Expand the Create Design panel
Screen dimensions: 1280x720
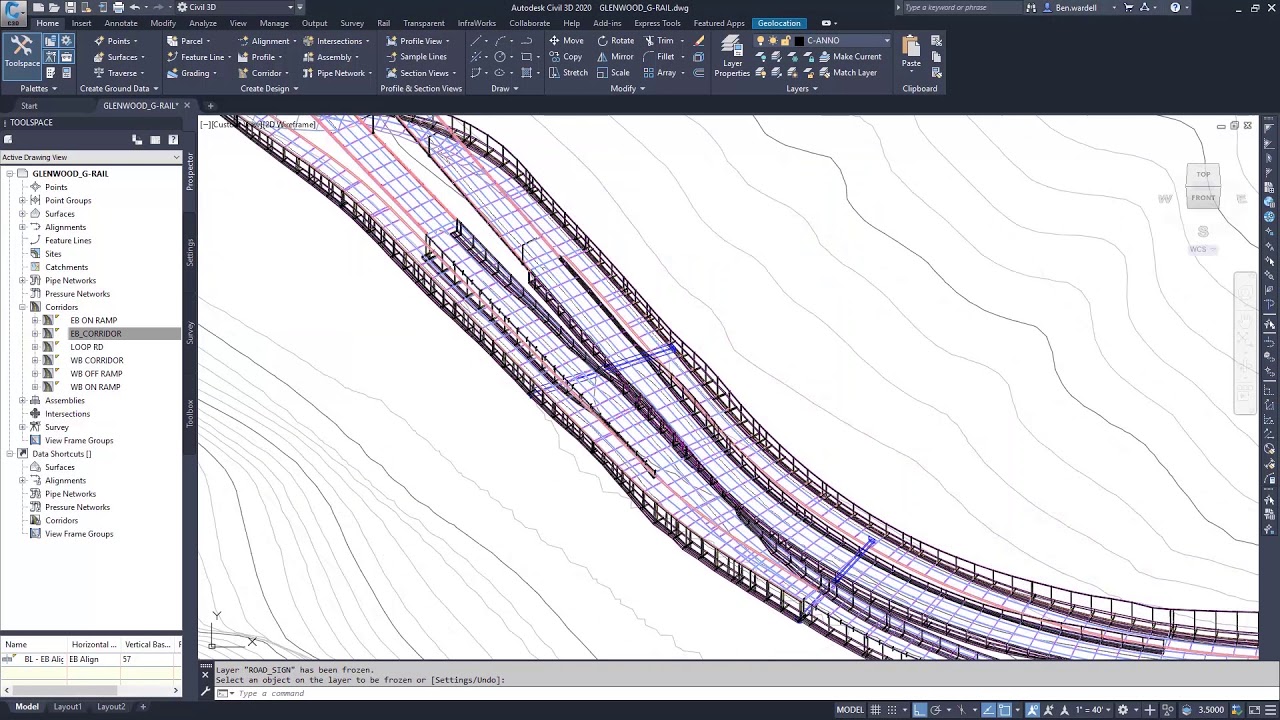(x=269, y=89)
